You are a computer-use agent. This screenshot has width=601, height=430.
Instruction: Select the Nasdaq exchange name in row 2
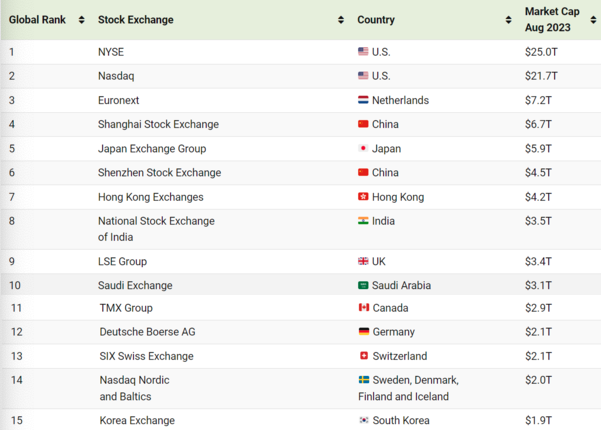coord(116,76)
